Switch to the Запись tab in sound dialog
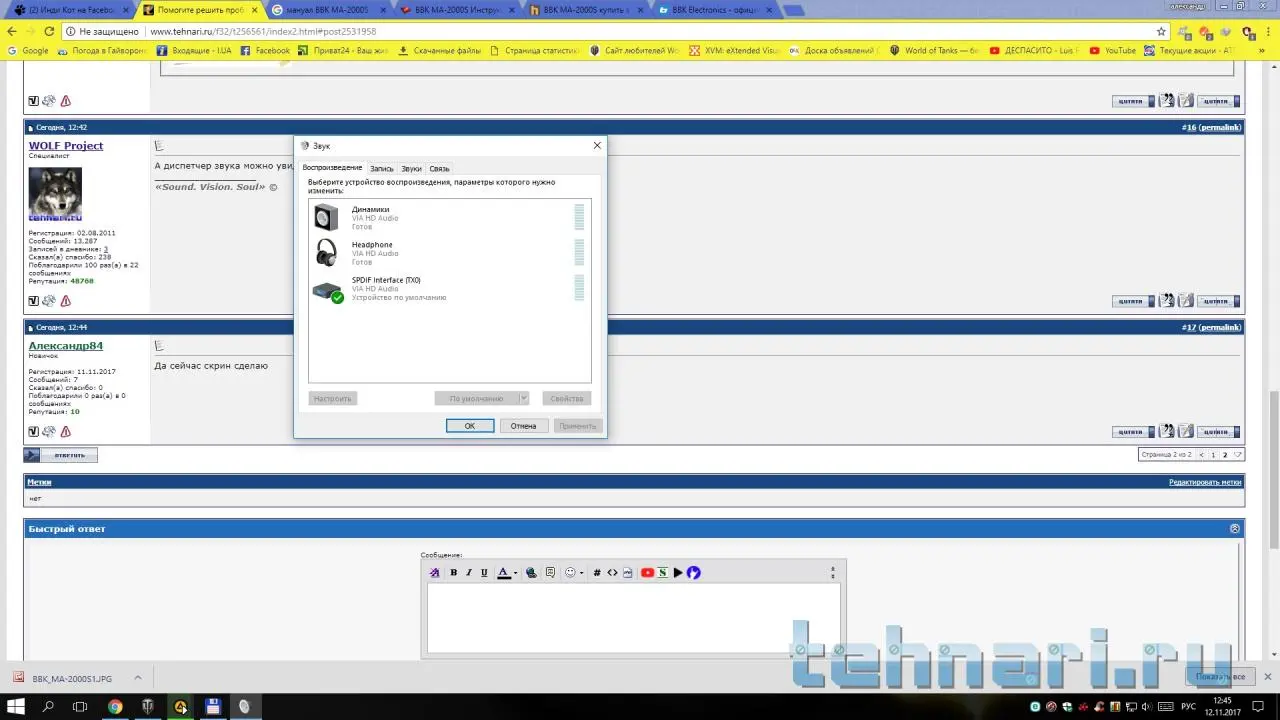Screen dimensions: 1280x720 coord(381,169)
